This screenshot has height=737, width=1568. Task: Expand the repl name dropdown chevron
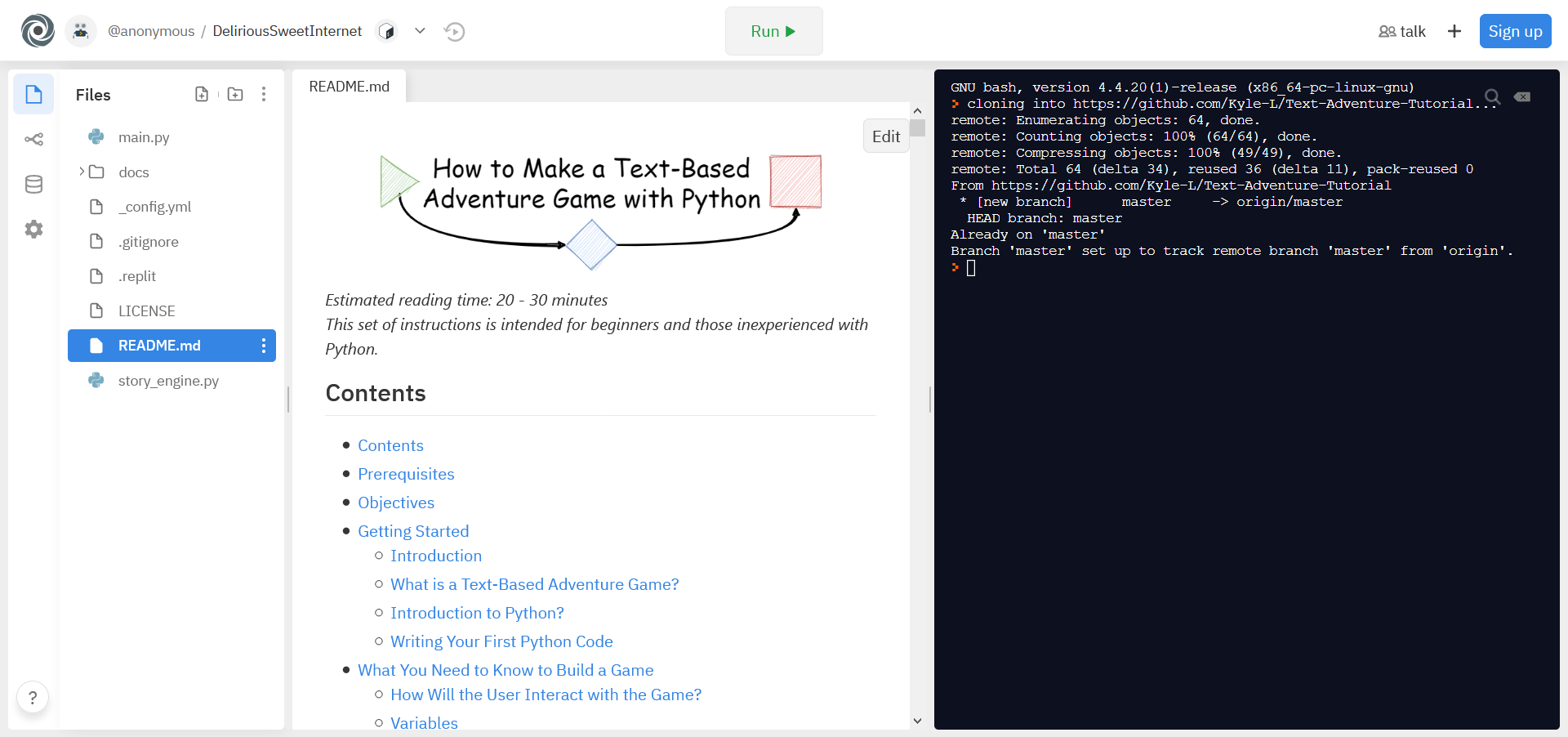pos(420,31)
